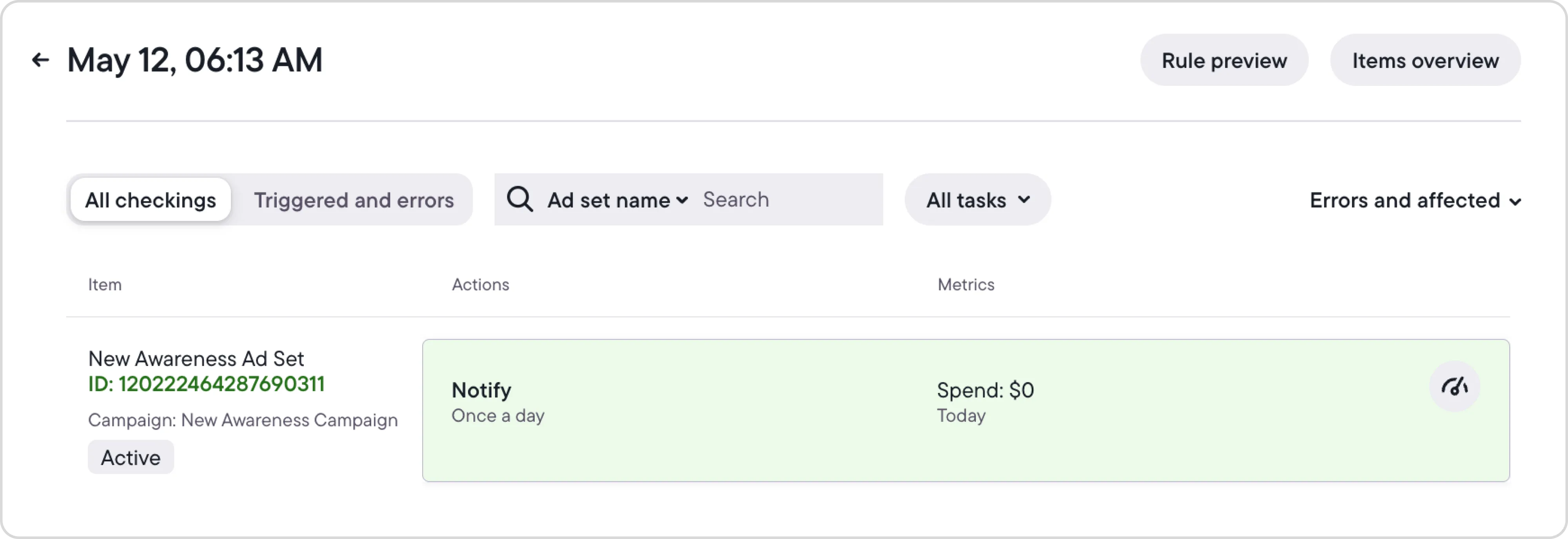Screen dimensions: 1568x539
Task: Open the gauge metrics icon
Action: [x=1454, y=387]
